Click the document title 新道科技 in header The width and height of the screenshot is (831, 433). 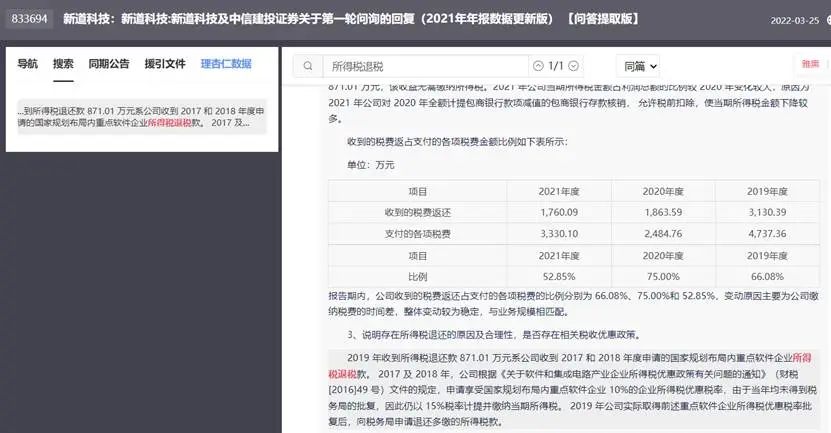tap(351, 19)
